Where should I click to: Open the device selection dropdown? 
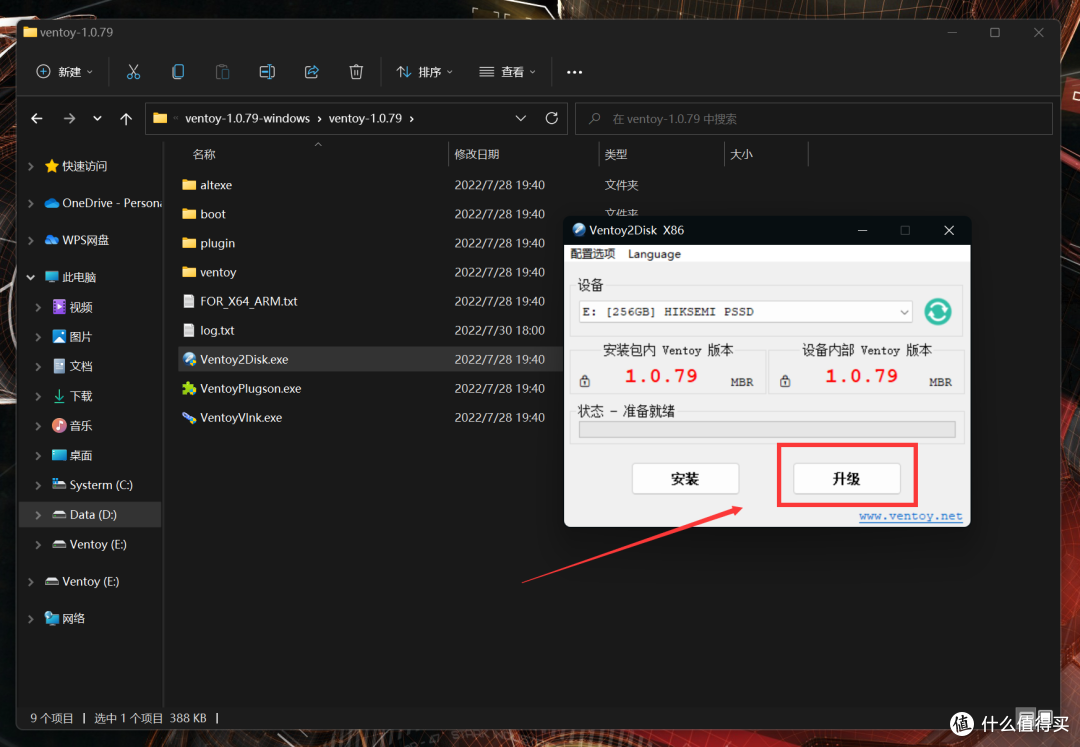pyautogui.click(x=745, y=312)
